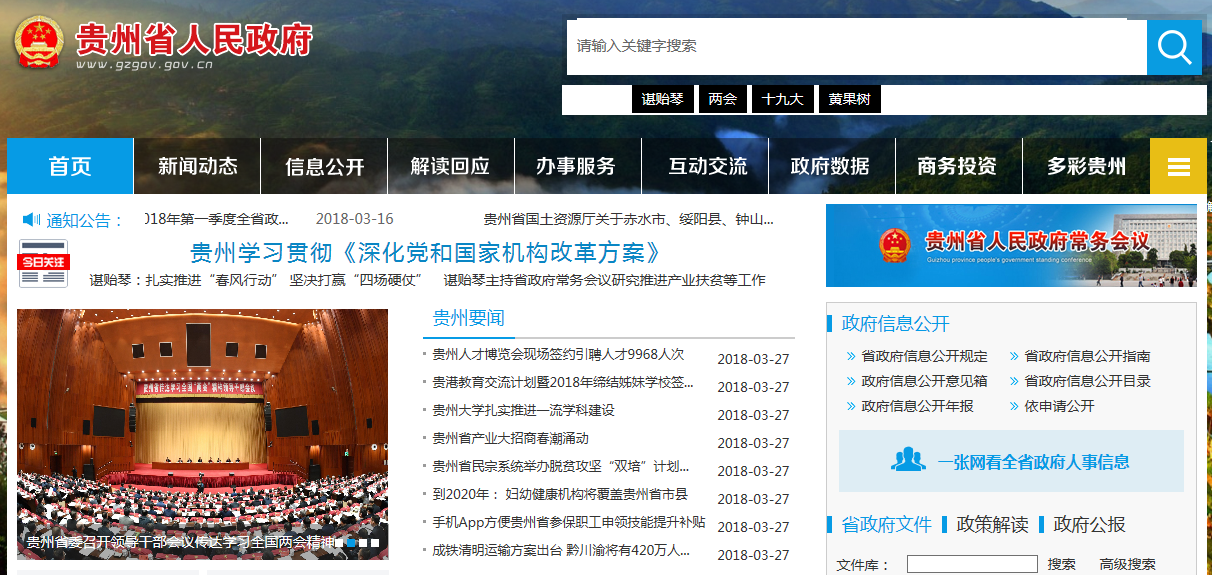Screen dimensions: 1212x575
Task: Open the 省政府信息公开指南 link
Action: click(x=1087, y=356)
